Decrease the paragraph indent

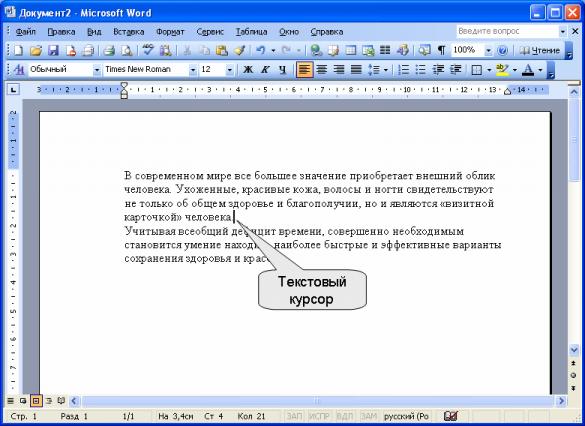(438, 70)
